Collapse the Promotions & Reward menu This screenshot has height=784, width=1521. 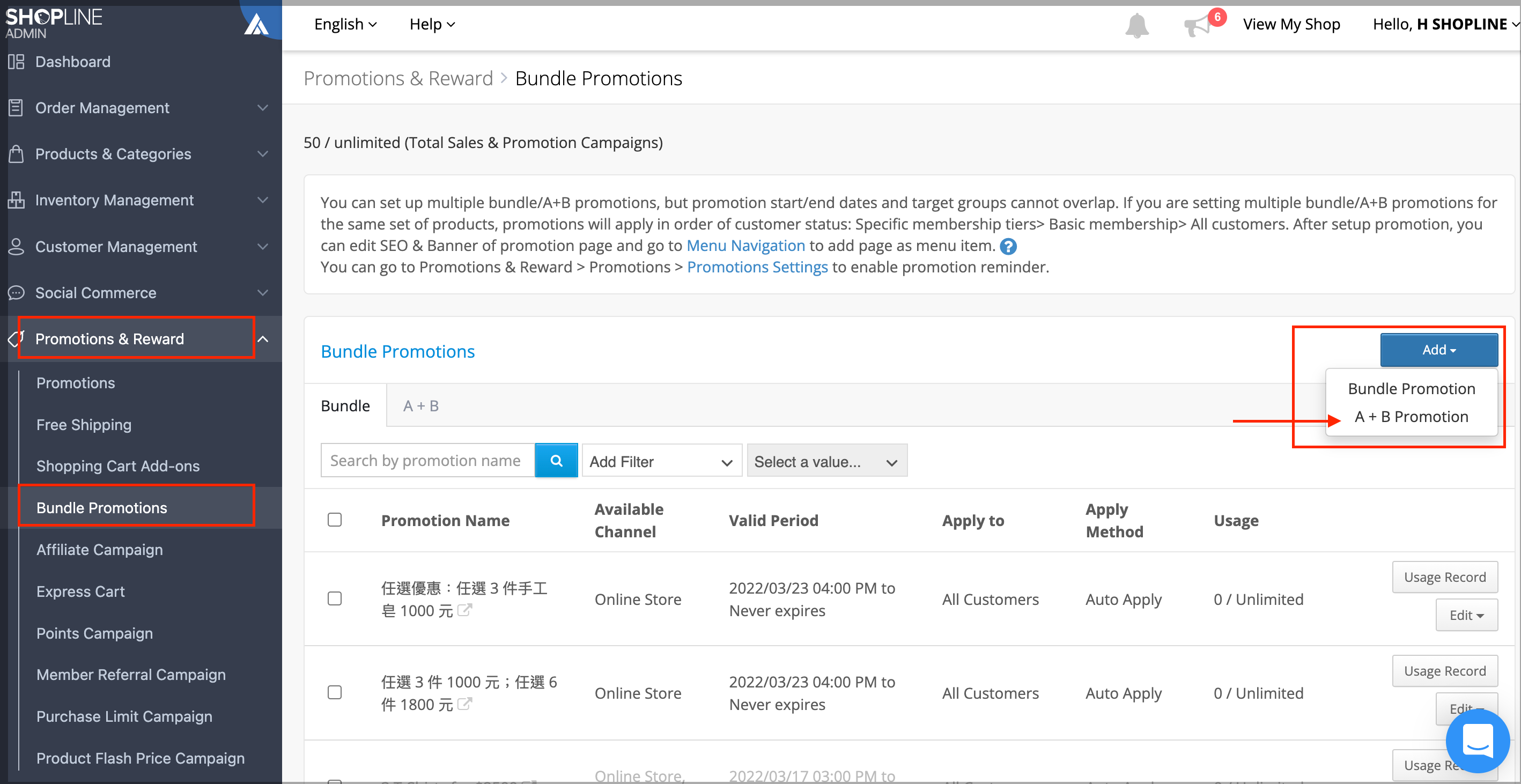click(263, 339)
